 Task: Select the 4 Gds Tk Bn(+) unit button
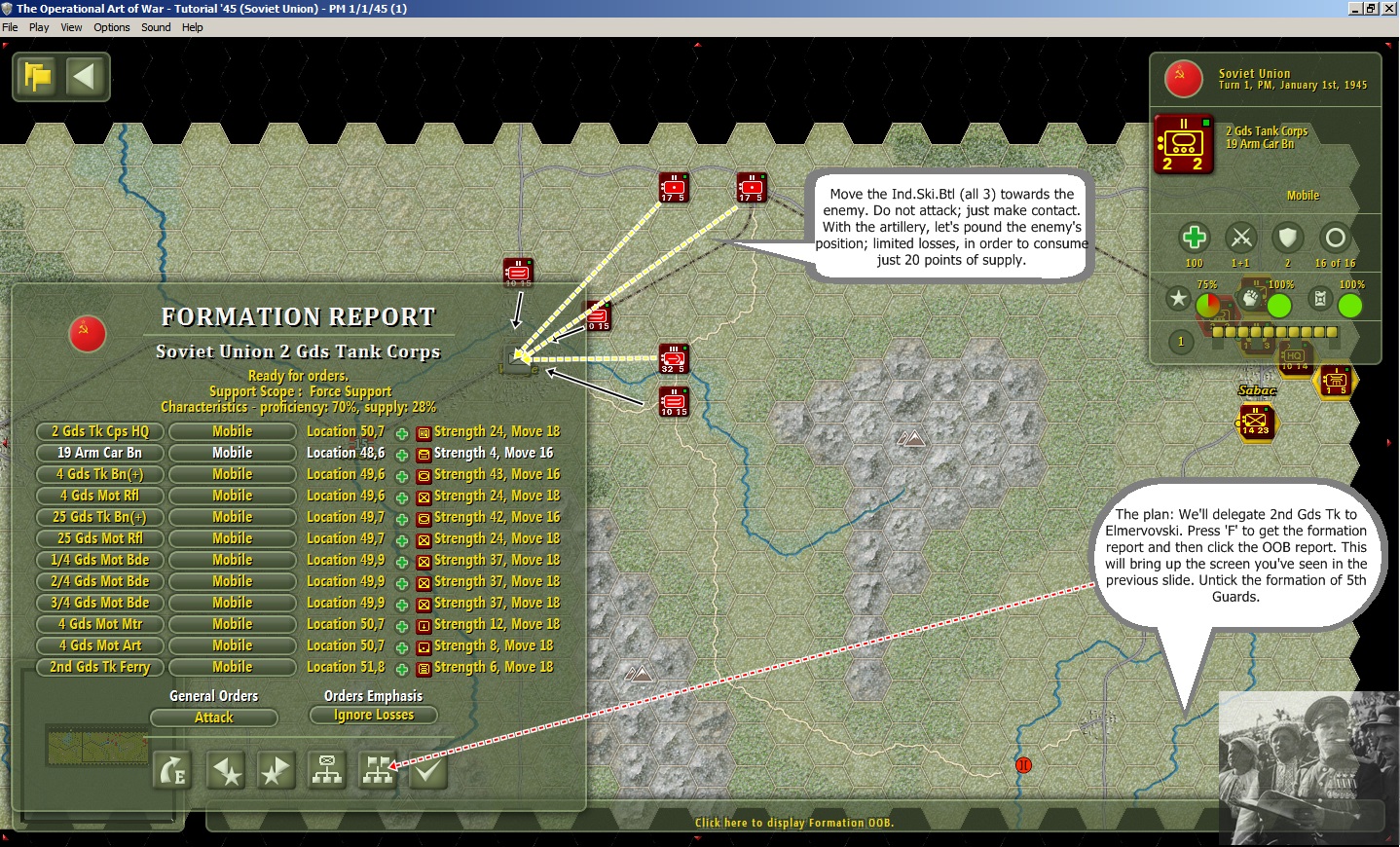tap(100, 474)
